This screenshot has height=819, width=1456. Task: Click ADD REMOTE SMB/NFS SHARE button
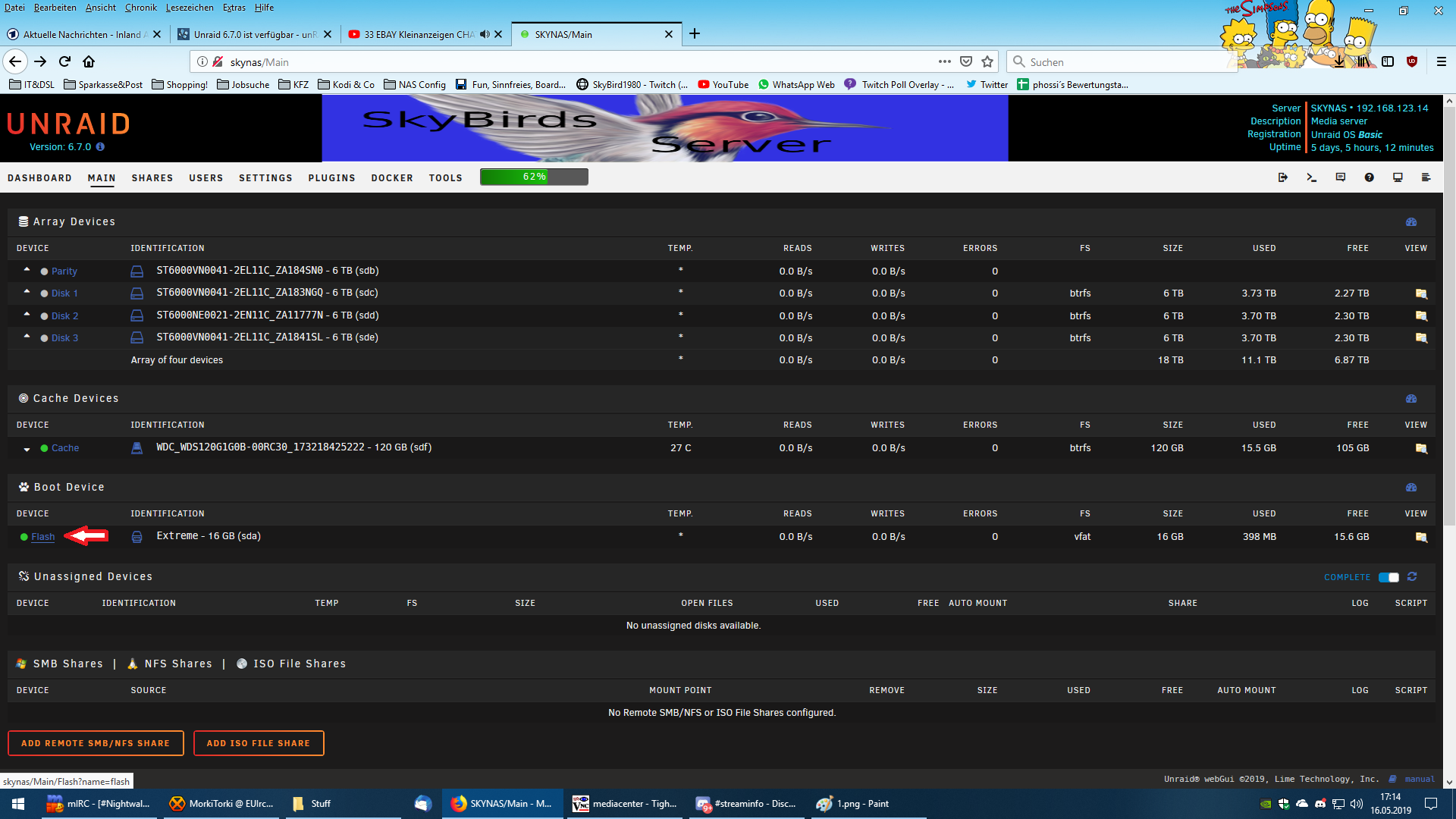(96, 743)
